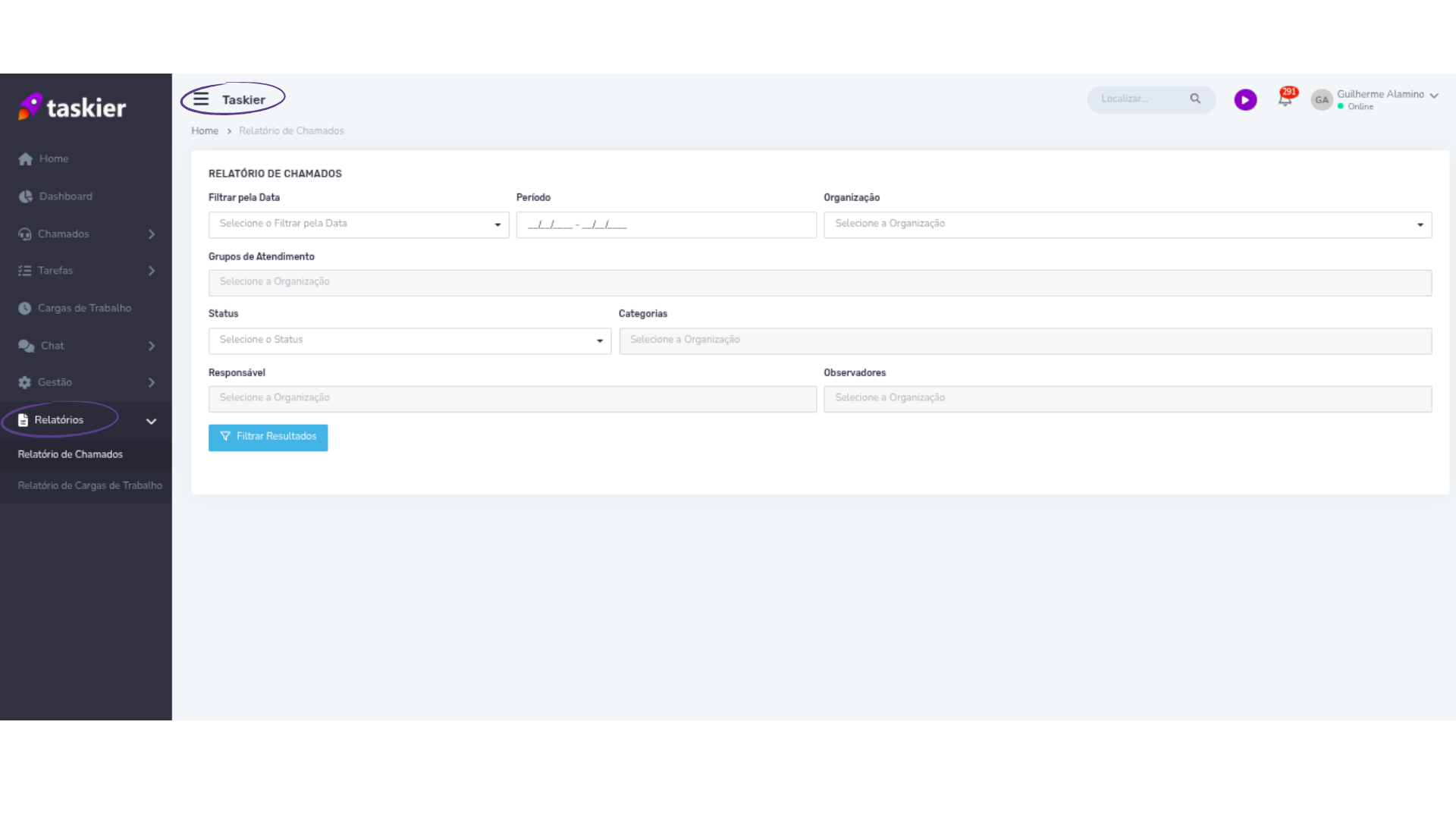Open the Organização dropdown
This screenshot has width=1456, height=819.
1127,224
